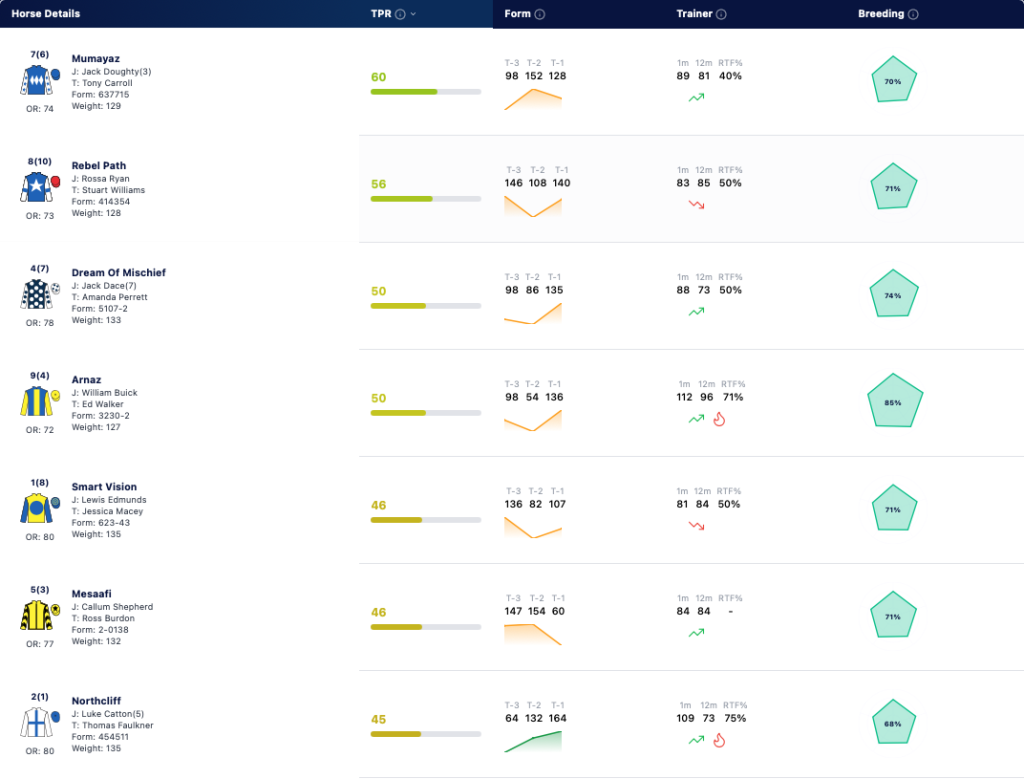Select the Trainer column header
The image size is (1024, 779).
(694, 14)
